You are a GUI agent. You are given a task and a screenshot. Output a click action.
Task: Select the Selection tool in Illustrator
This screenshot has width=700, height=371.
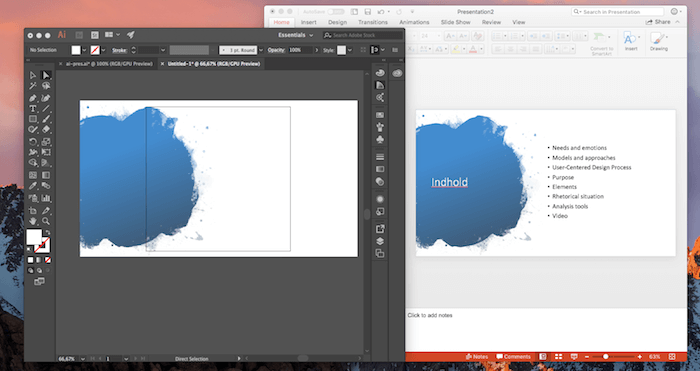pyautogui.click(x=33, y=75)
